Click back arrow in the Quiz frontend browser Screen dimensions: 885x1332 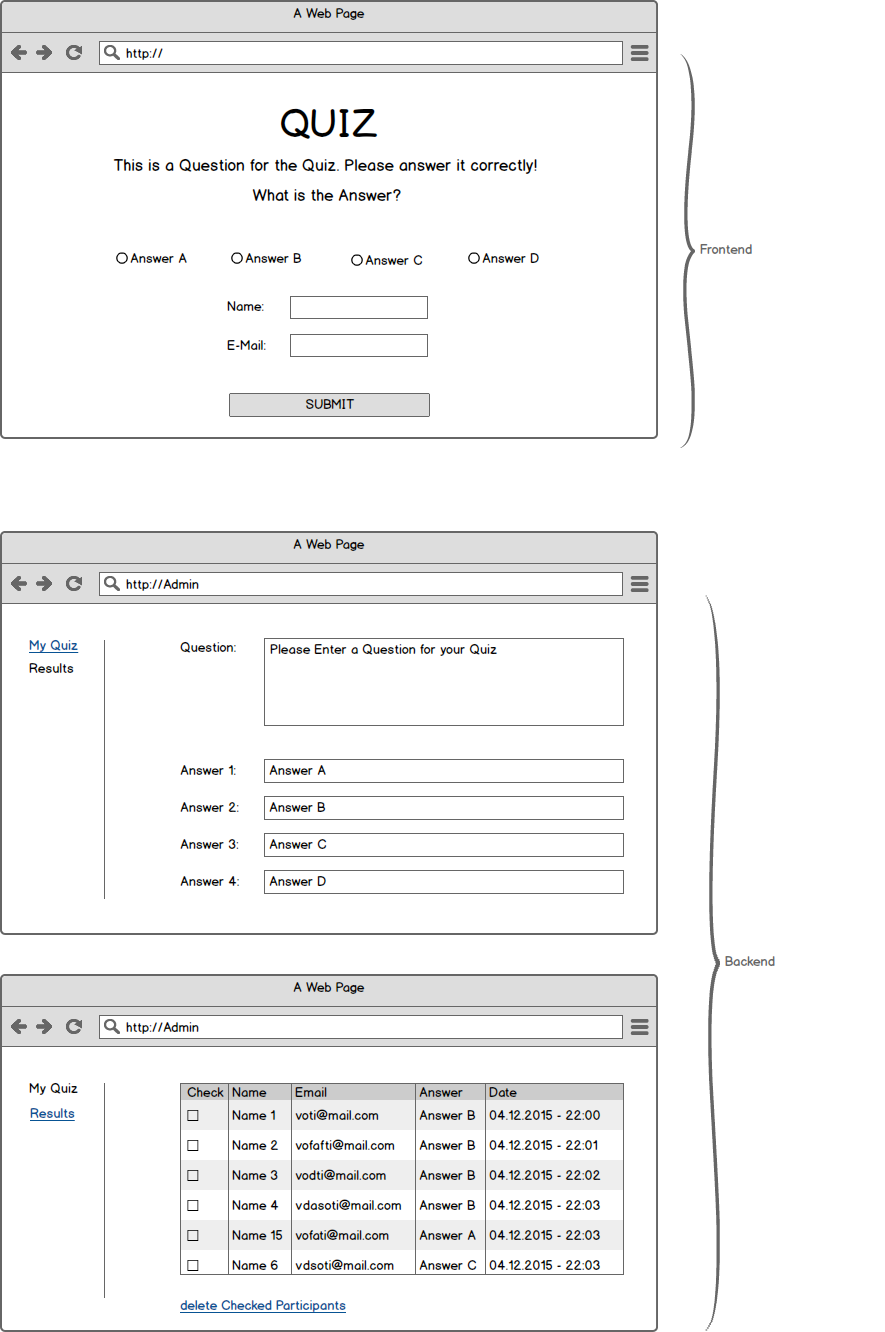coord(18,53)
